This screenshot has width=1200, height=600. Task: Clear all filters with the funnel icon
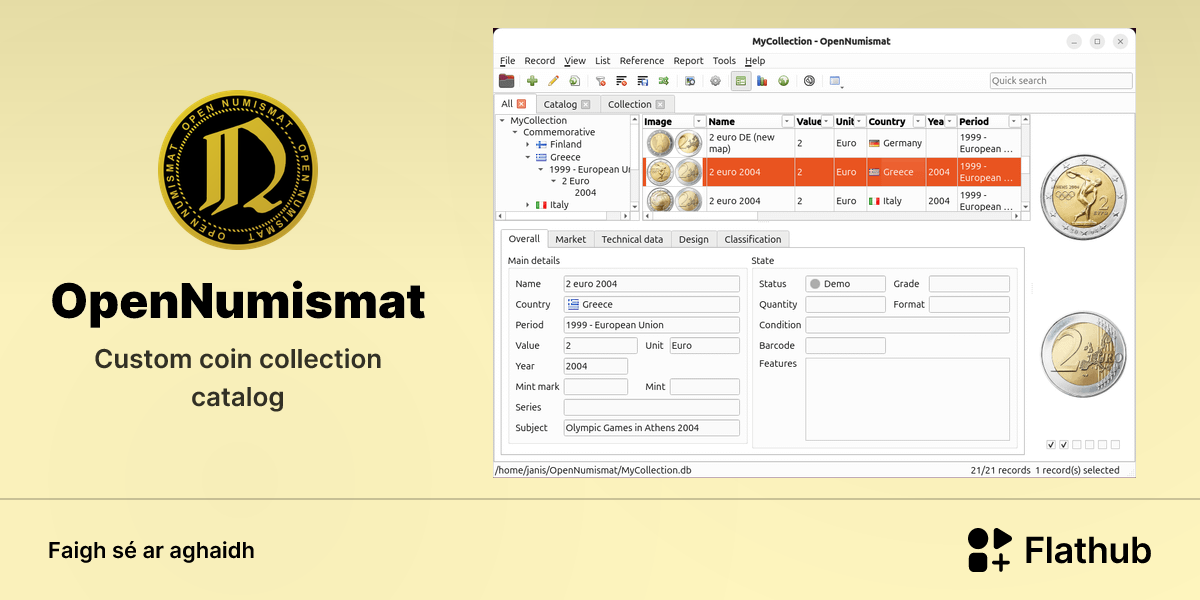tap(601, 81)
